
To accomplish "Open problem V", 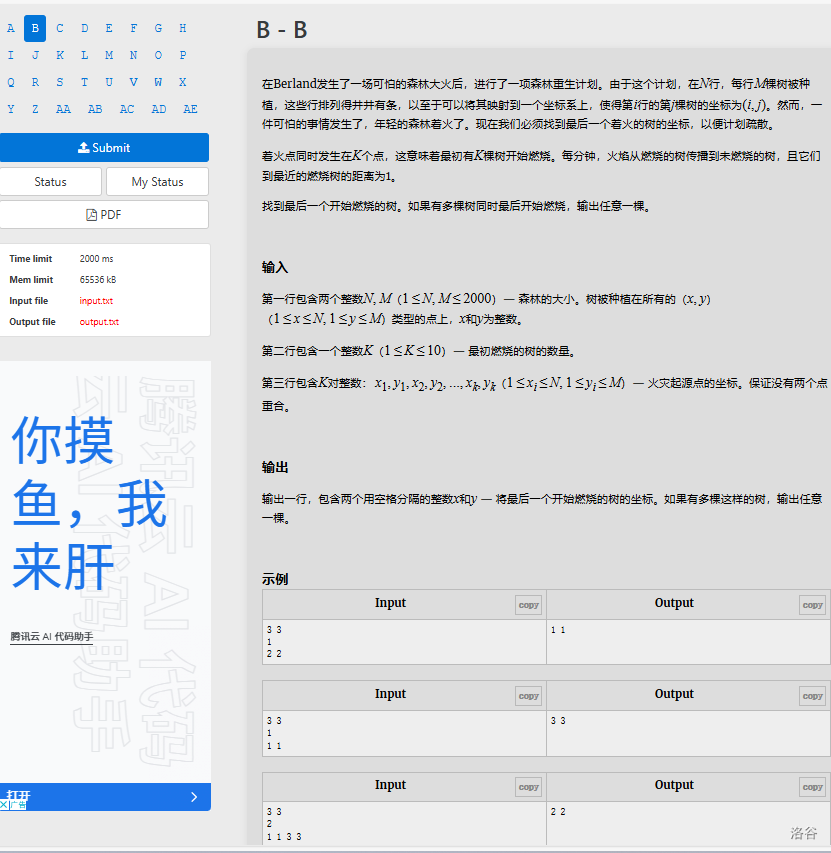I will click(133, 82).
